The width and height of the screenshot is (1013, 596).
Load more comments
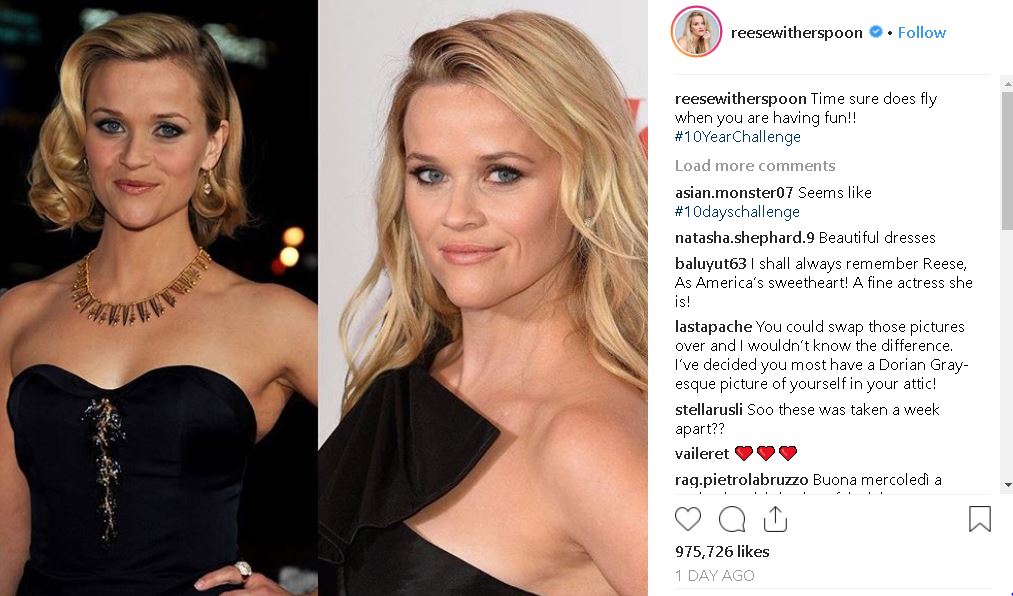pos(755,165)
